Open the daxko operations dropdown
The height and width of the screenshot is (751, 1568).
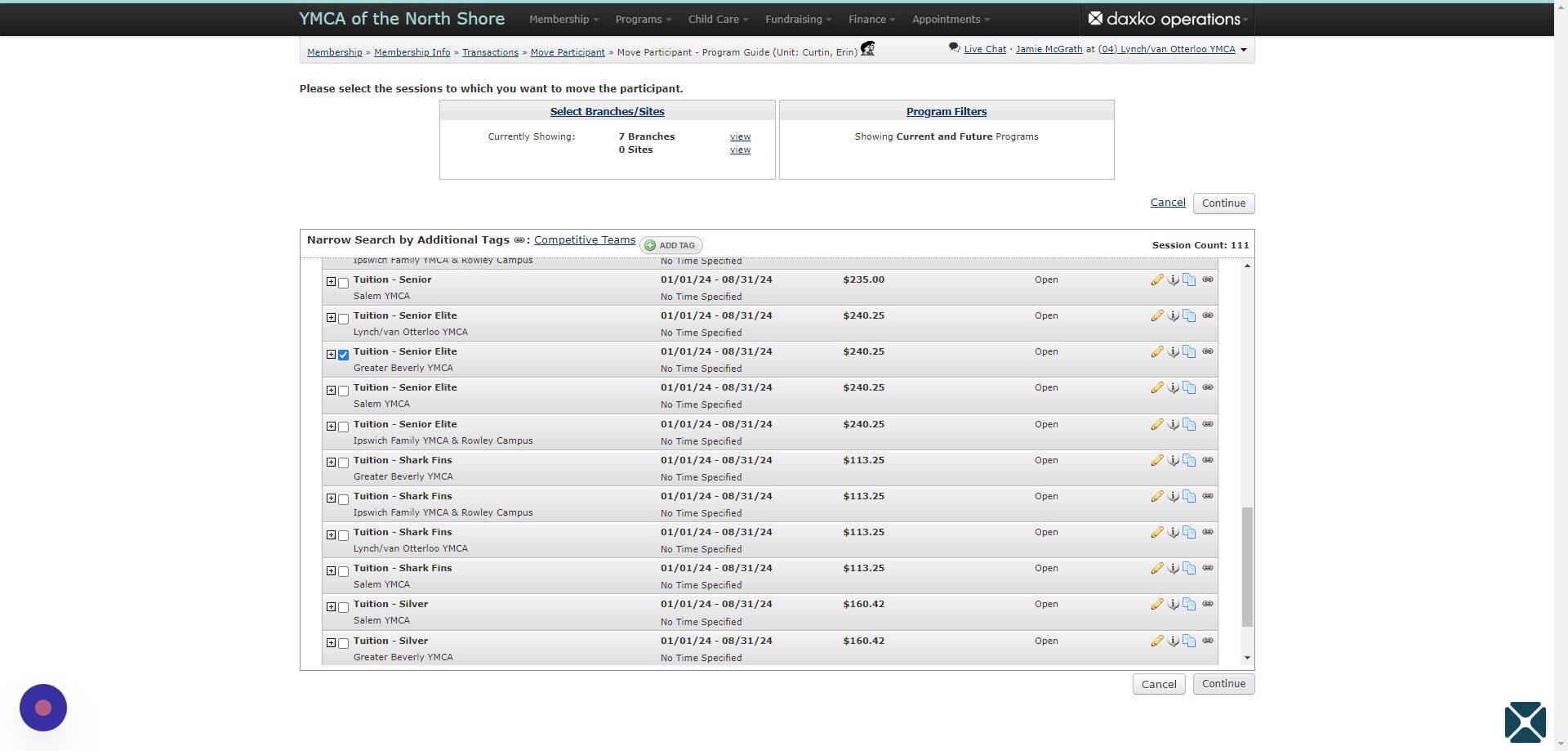[1168, 19]
